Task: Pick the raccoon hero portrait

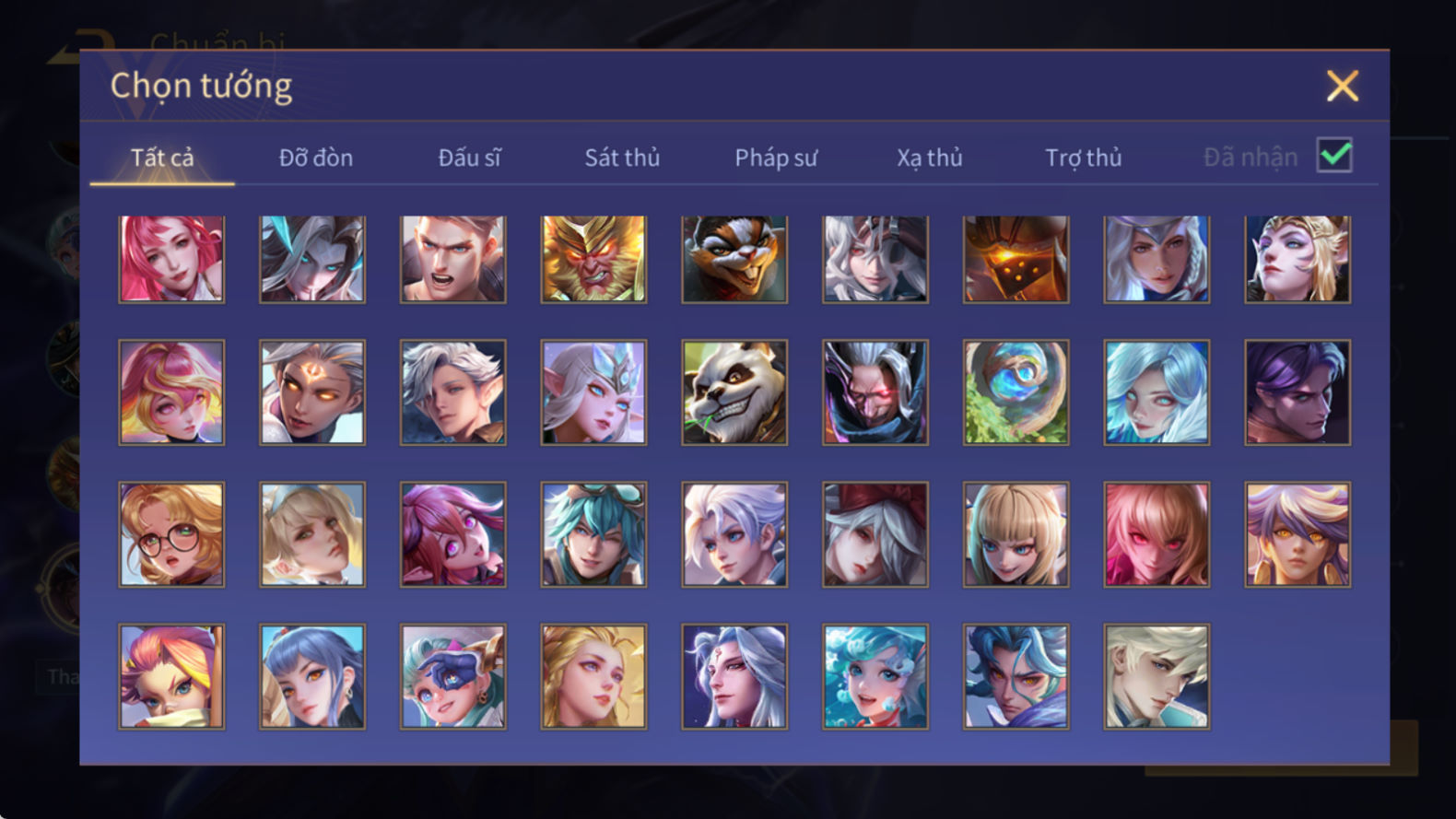Action: pos(734,259)
